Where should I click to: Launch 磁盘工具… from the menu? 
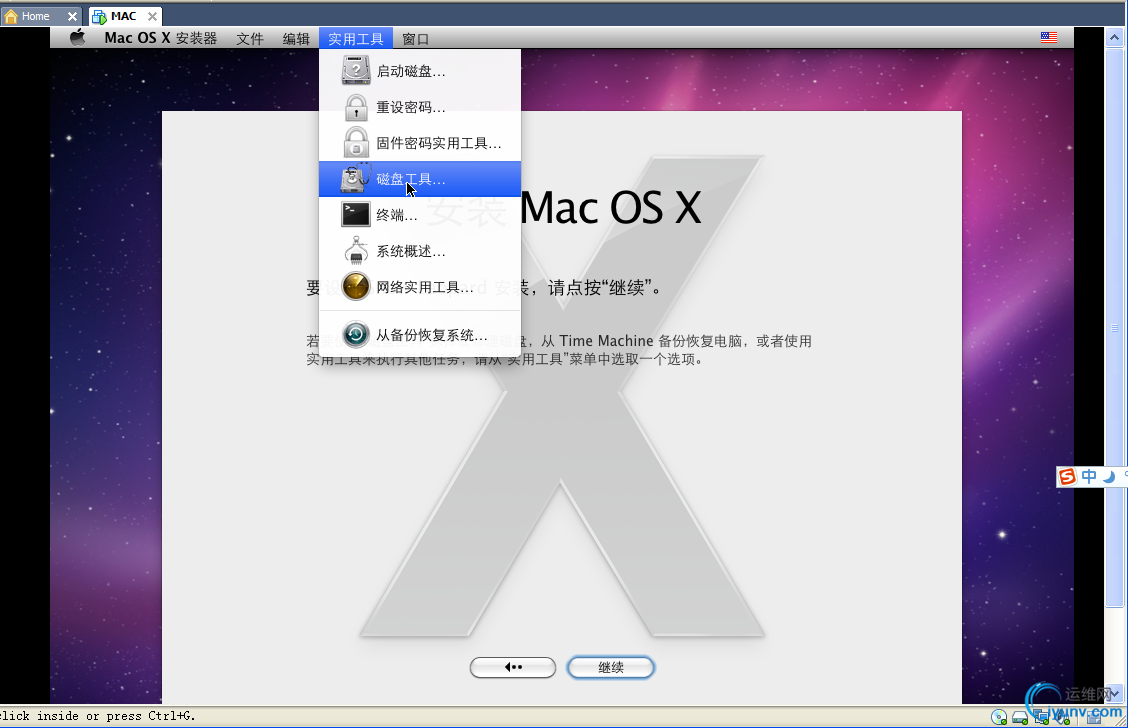pos(420,178)
